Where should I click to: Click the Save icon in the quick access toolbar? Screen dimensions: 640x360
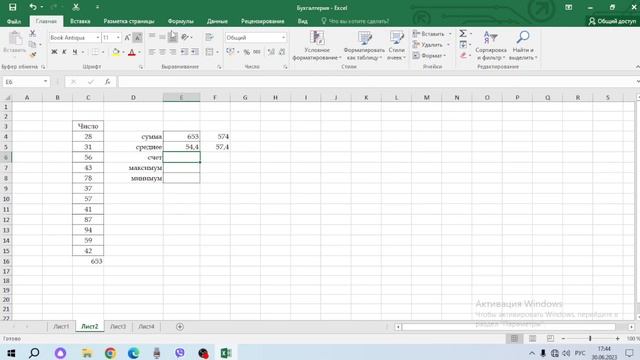[13, 7]
